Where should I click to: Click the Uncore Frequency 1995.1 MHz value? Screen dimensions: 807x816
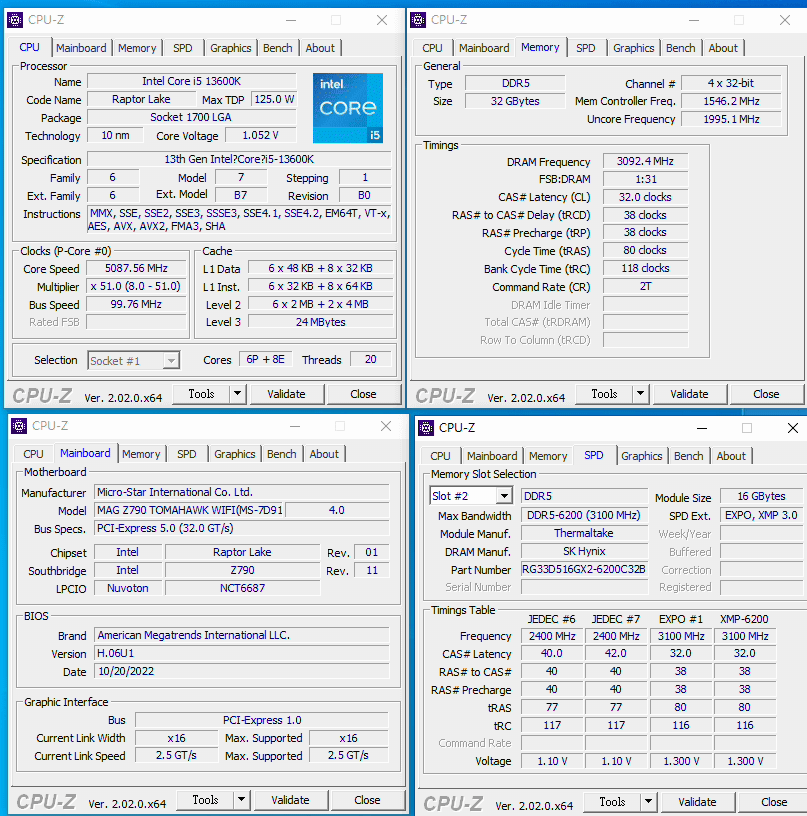tap(731, 119)
